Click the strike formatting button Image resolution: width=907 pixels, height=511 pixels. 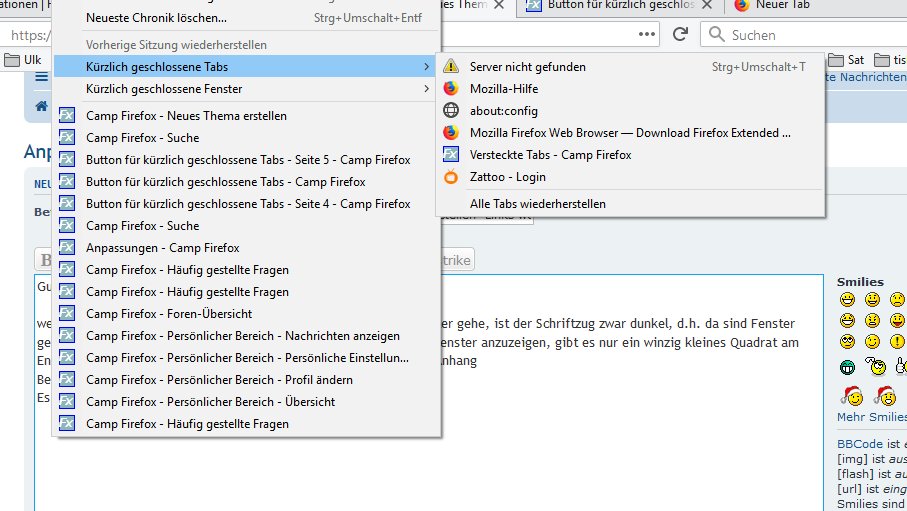[x=457, y=260]
